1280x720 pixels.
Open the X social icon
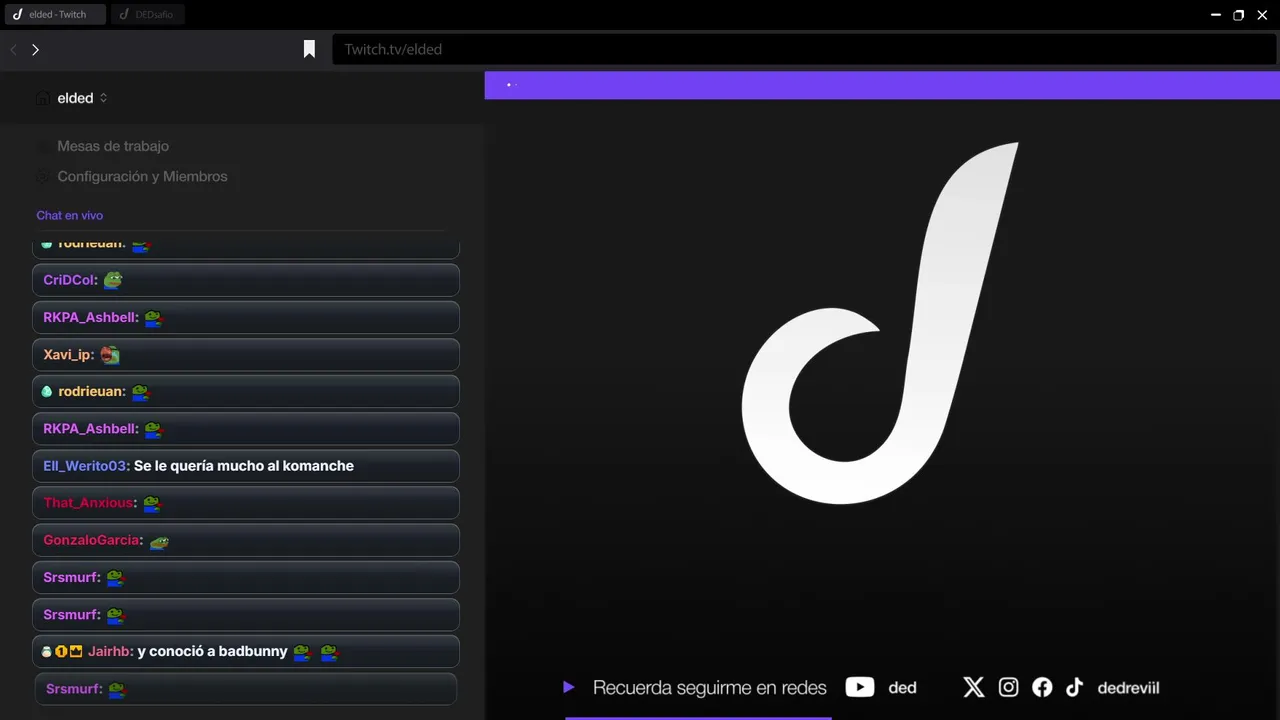[974, 687]
